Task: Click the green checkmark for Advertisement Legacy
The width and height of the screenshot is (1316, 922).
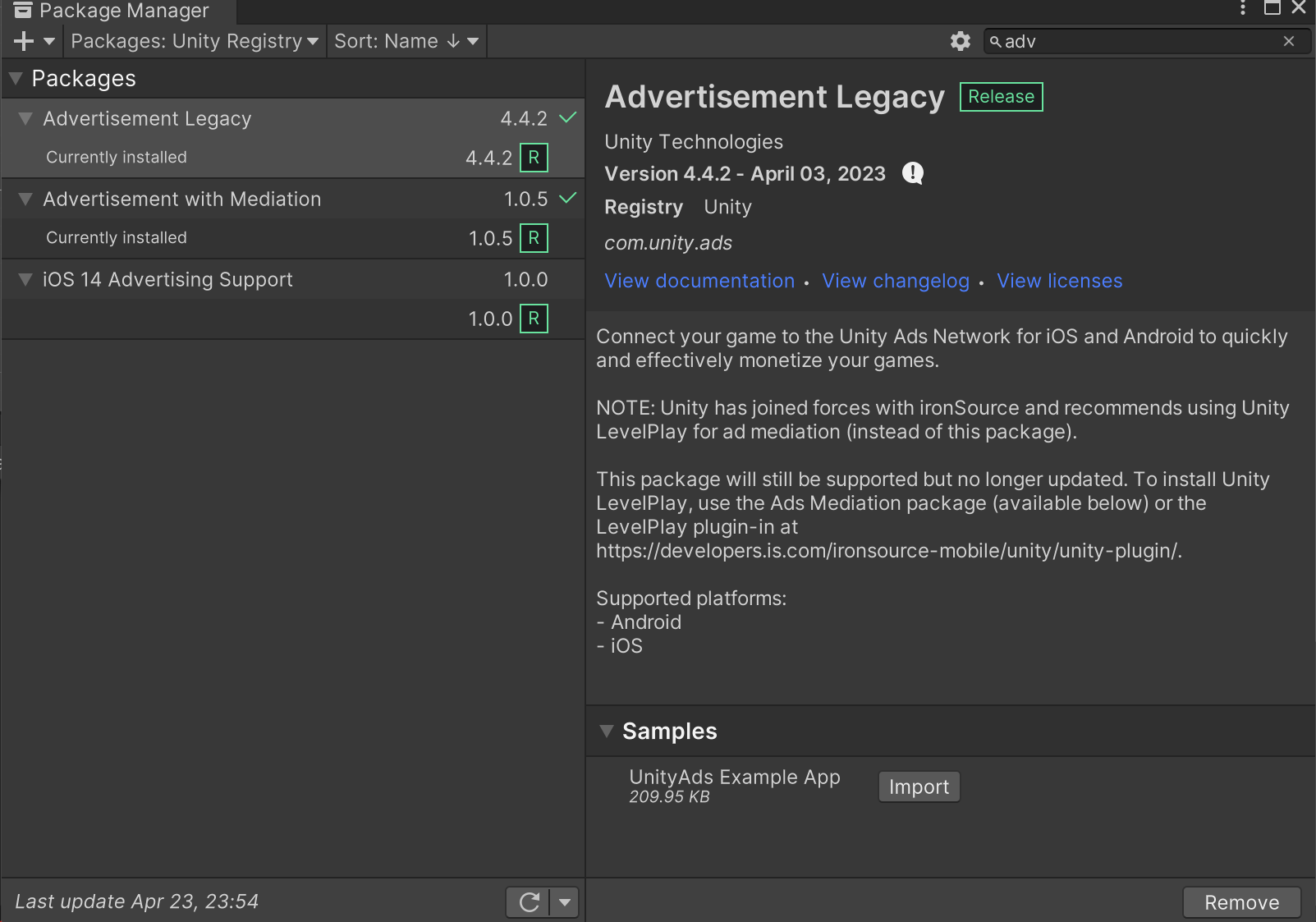Action: tap(567, 117)
